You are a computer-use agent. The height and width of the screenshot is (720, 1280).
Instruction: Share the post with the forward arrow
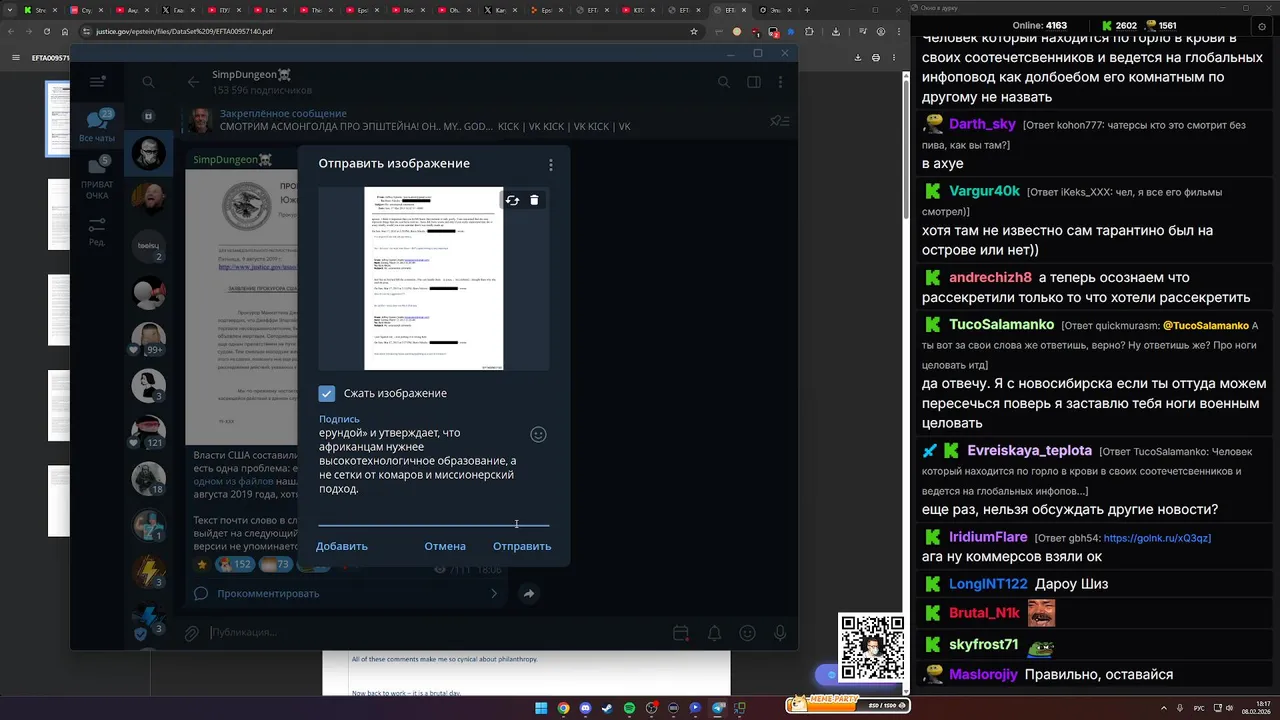[x=528, y=593]
